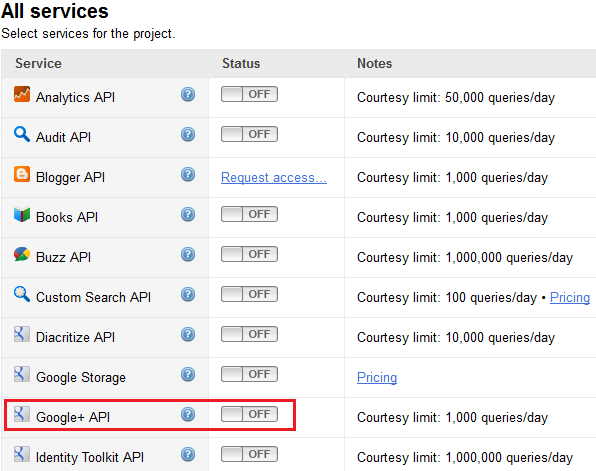This screenshot has height=471, width=596.
Task: Click the Google Storage service icon
Action: pos(22,374)
